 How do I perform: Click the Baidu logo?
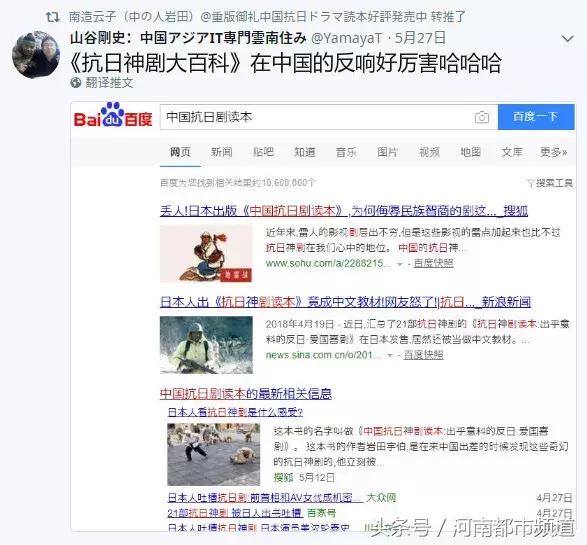point(113,115)
